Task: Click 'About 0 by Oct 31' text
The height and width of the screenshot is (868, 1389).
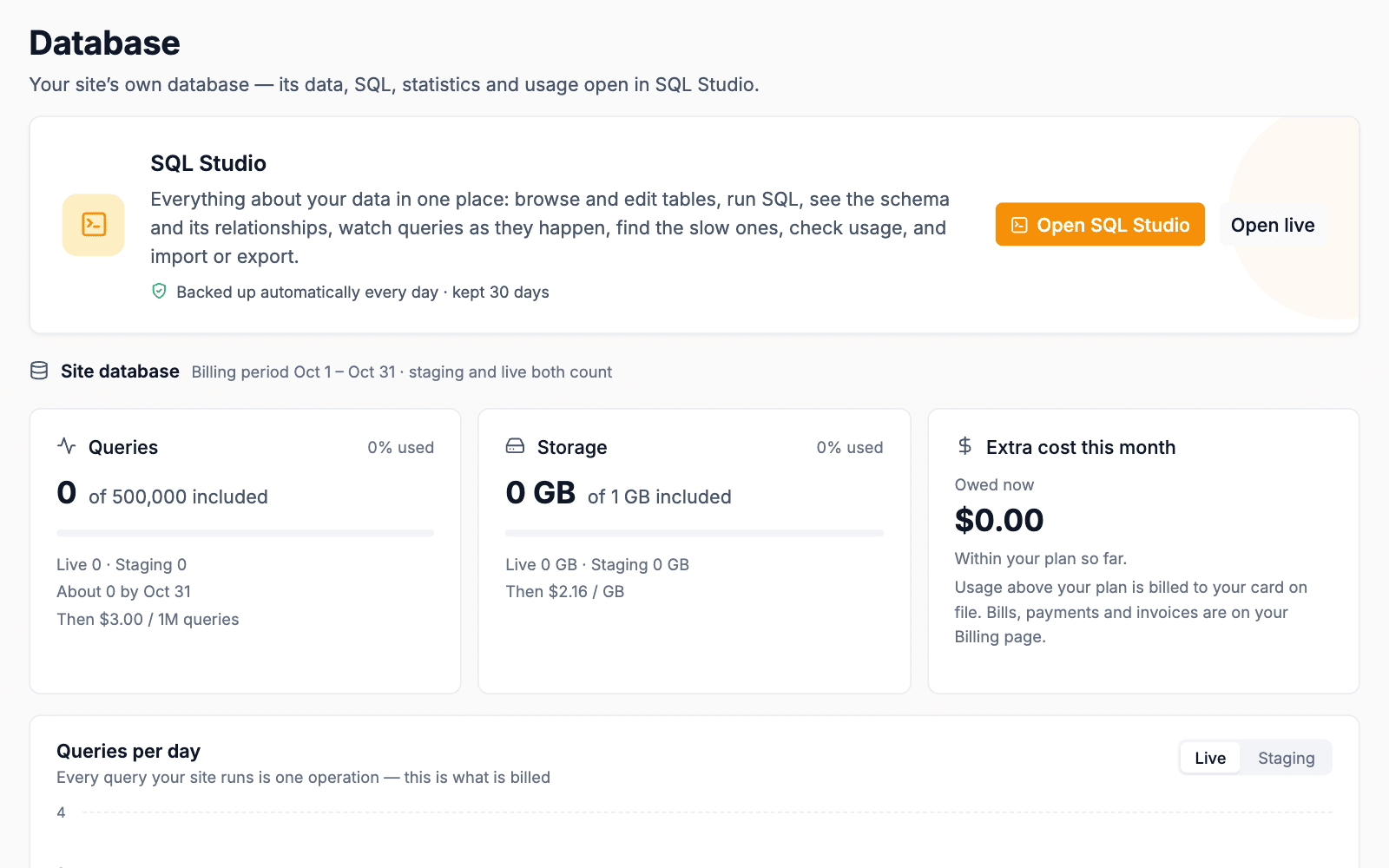Action: coord(123,591)
